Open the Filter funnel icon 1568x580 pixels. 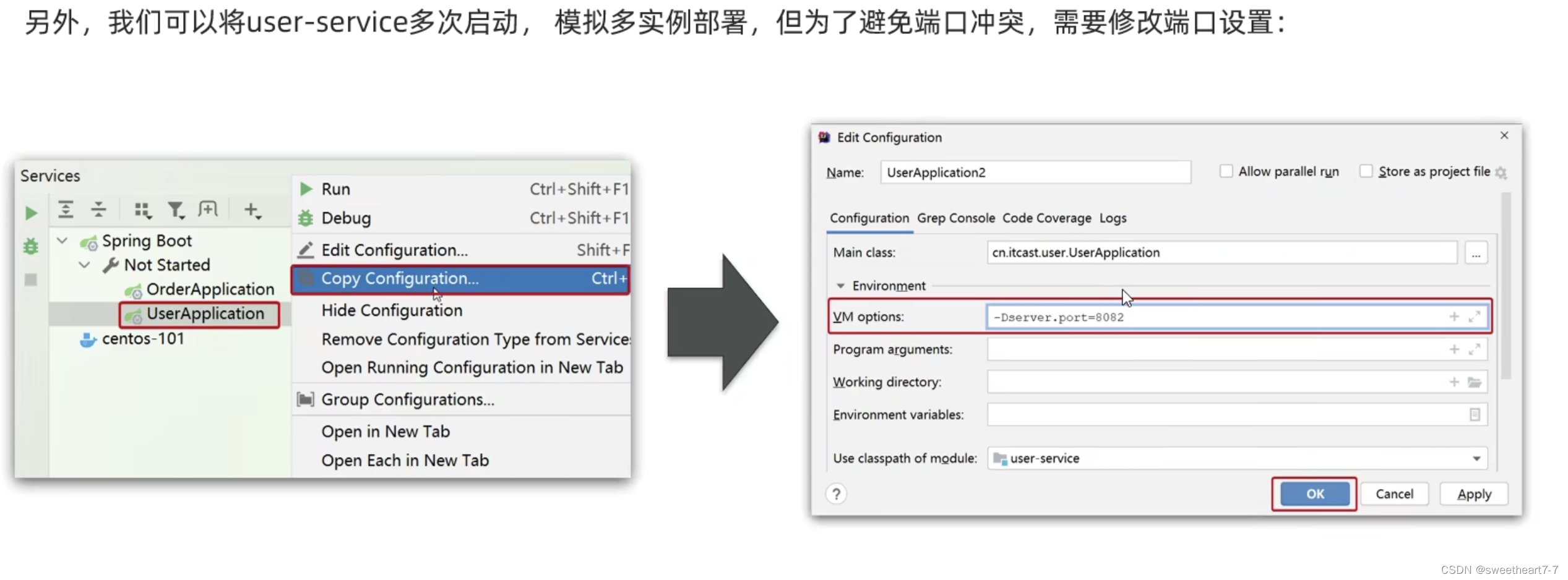[176, 210]
